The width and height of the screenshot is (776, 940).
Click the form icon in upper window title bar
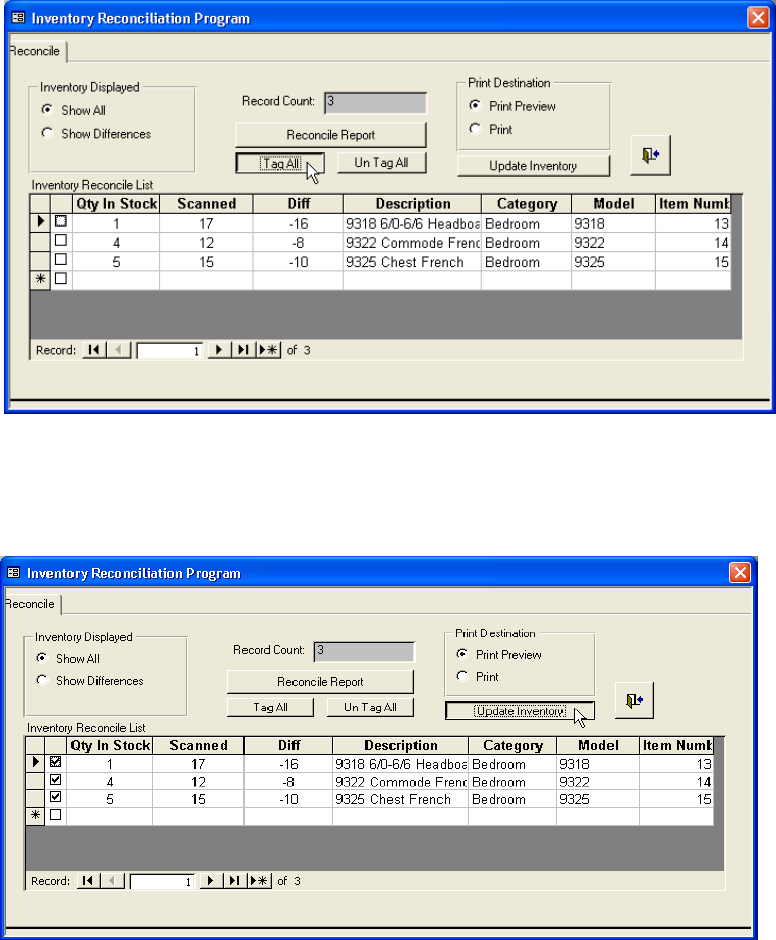click(19, 18)
